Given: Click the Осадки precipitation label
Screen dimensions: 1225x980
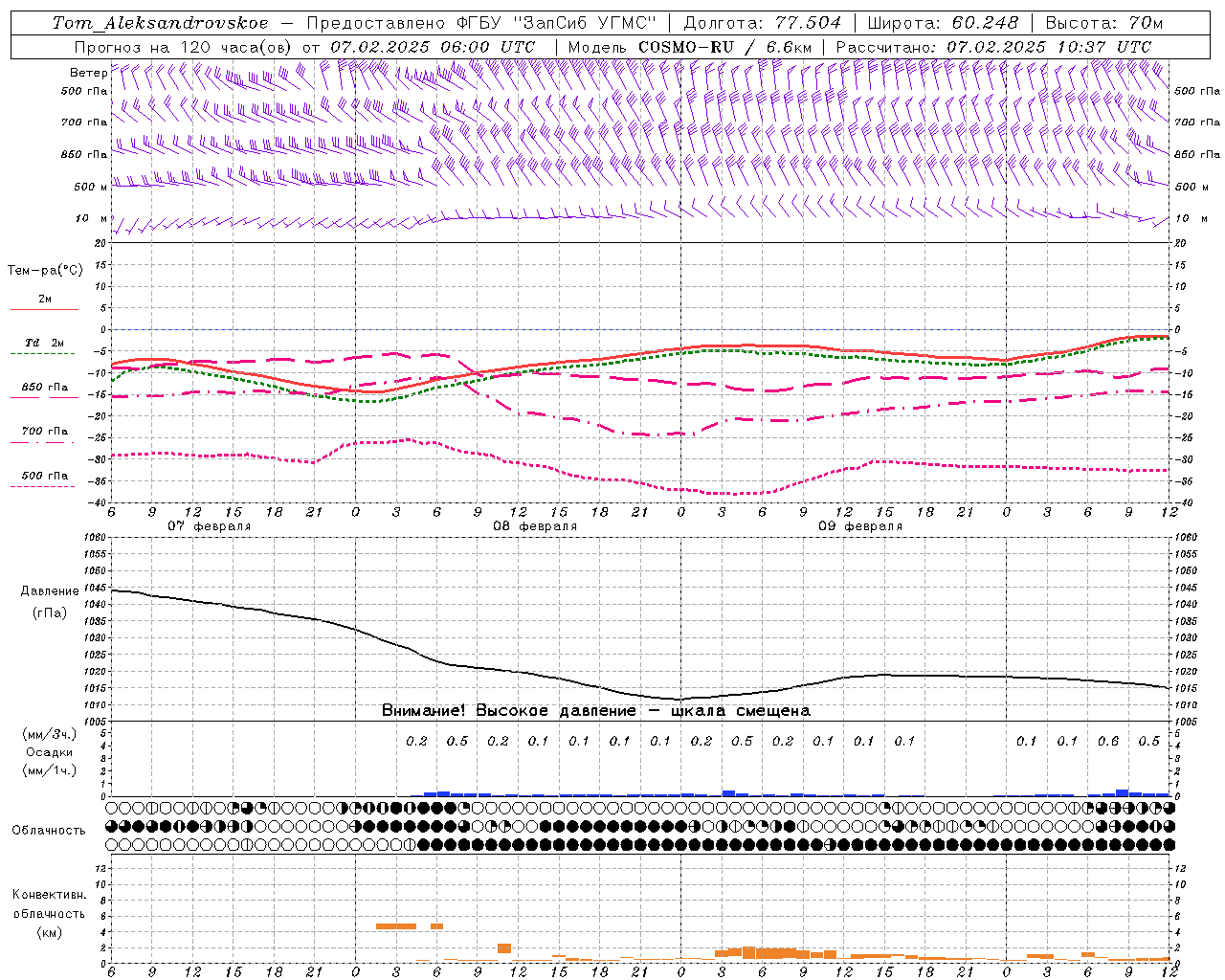Looking at the screenshot, I should pyautogui.click(x=50, y=752).
